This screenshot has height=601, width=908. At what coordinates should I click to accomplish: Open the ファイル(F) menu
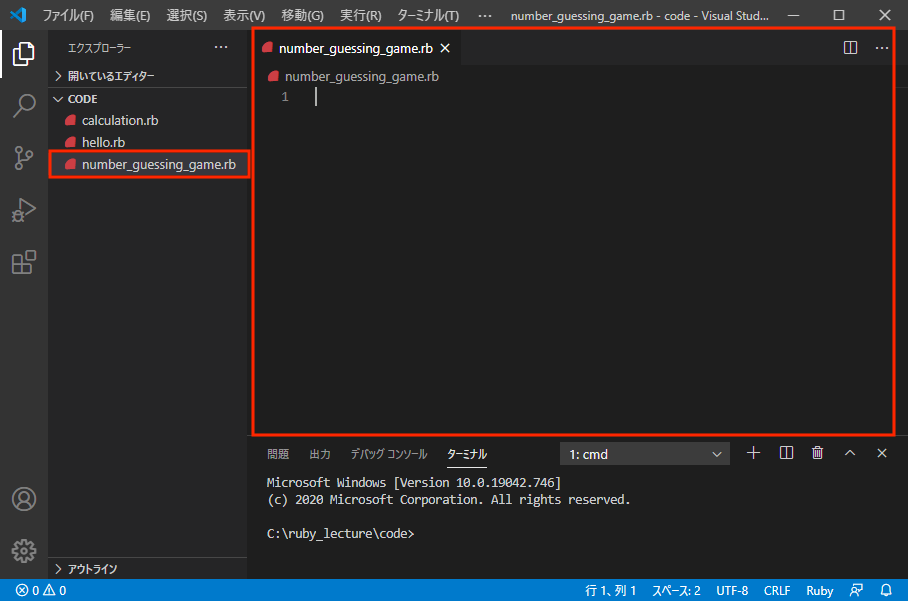pos(68,16)
